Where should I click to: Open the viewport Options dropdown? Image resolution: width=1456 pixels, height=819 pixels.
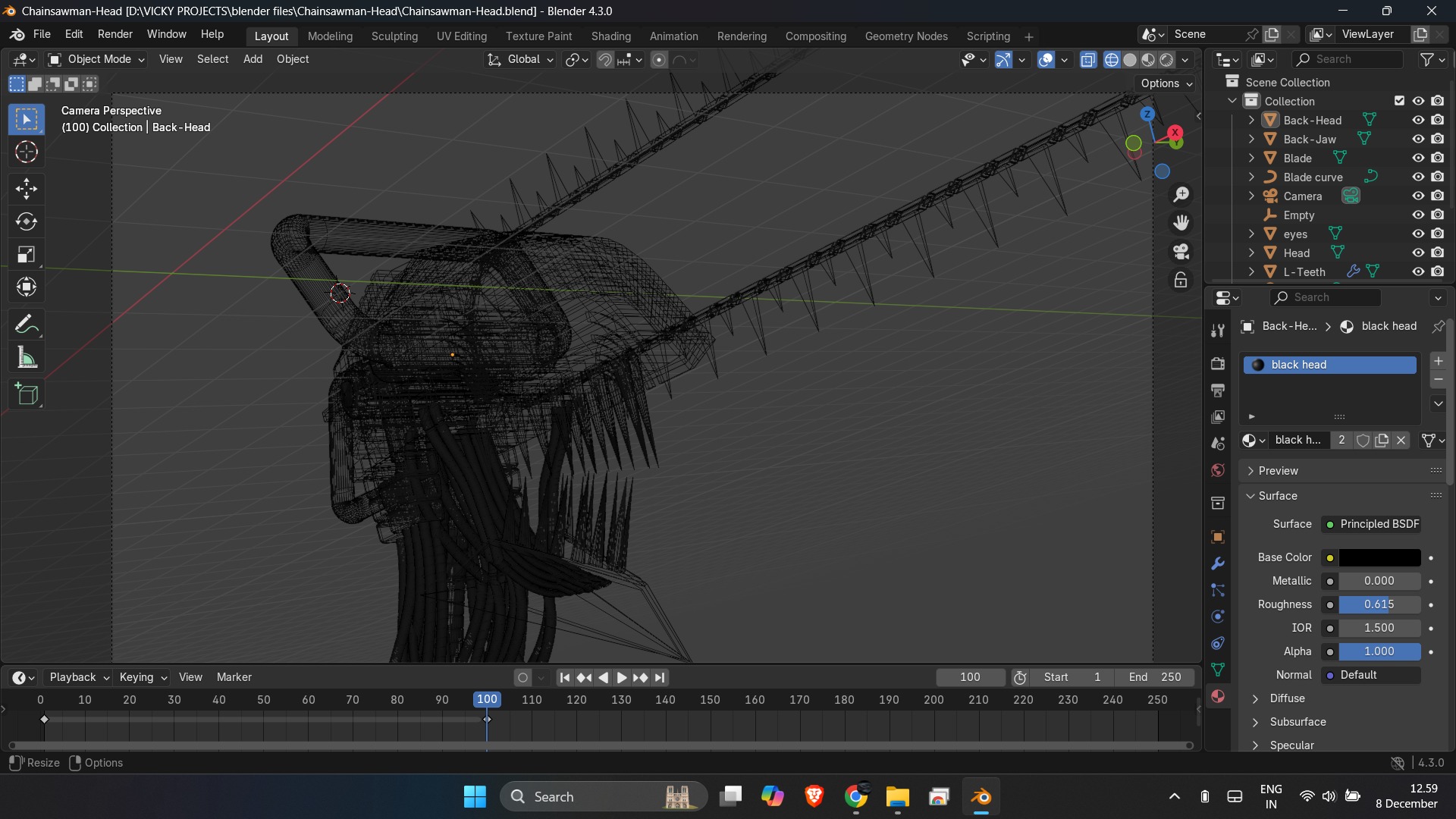click(x=1166, y=83)
